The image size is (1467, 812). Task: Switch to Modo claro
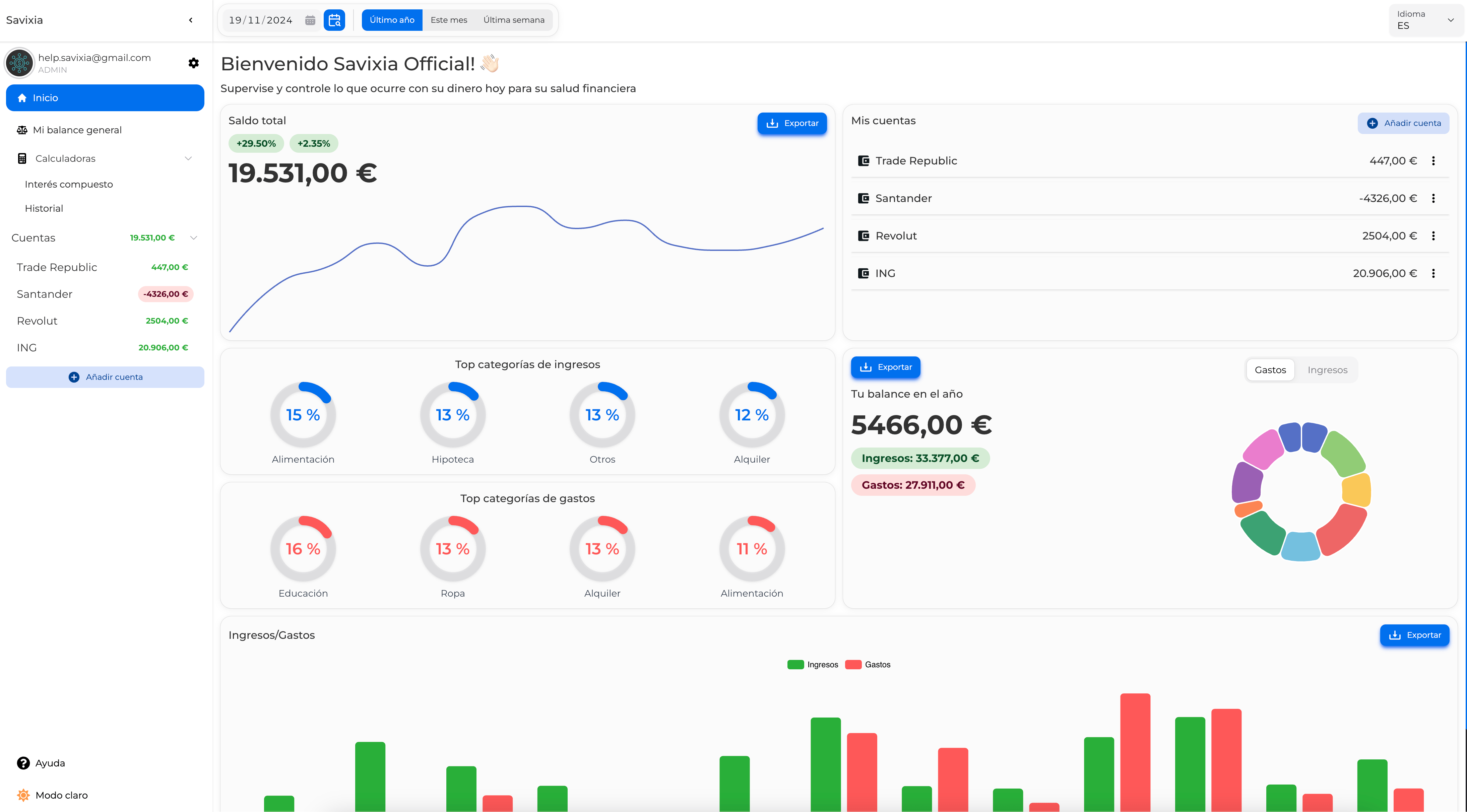coord(23,795)
